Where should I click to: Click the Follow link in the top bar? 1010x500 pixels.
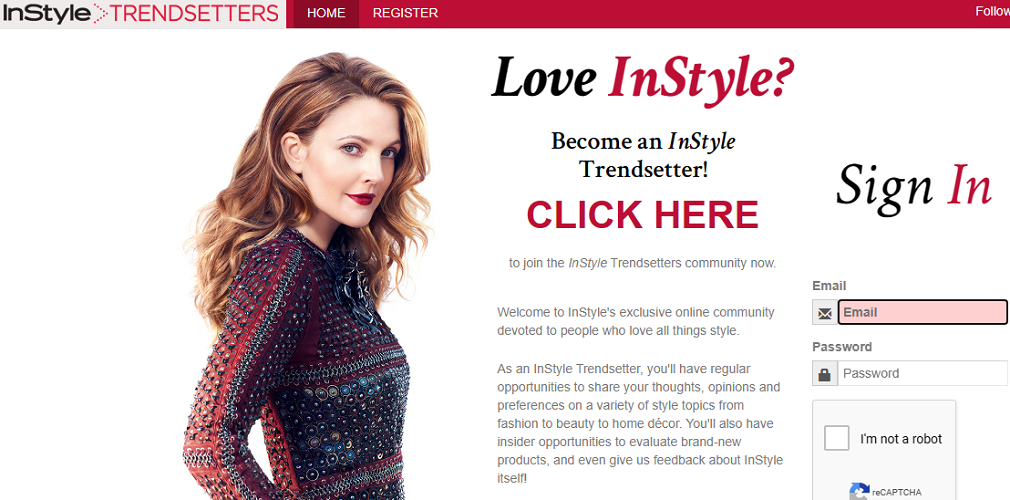(x=992, y=12)
